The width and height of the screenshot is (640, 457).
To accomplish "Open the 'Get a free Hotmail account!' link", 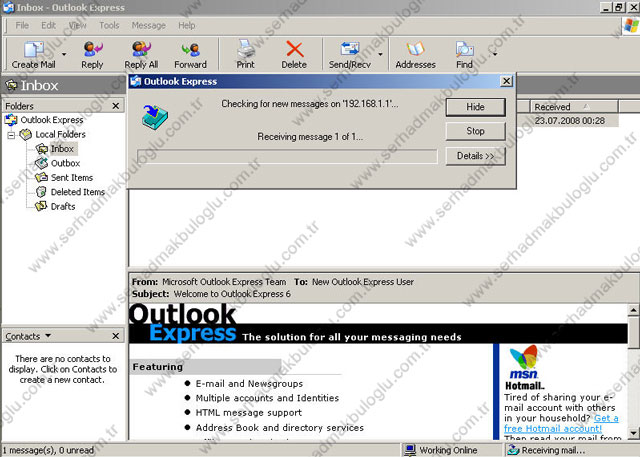I will point(561,423).
